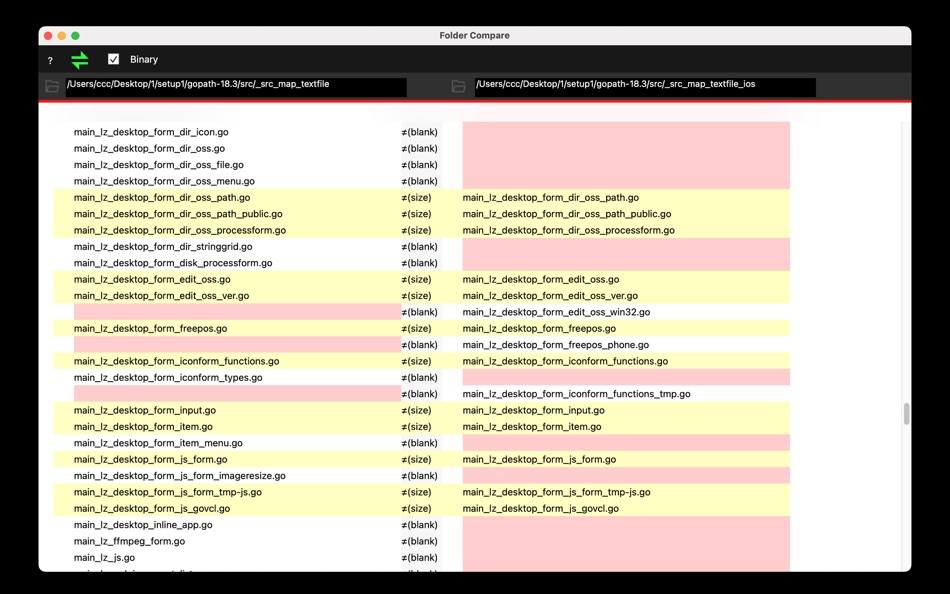This screenshot has height=594, width=950.
Task: Click the right folder path ending _textfile_ios
Action: [x=645, y=87]
